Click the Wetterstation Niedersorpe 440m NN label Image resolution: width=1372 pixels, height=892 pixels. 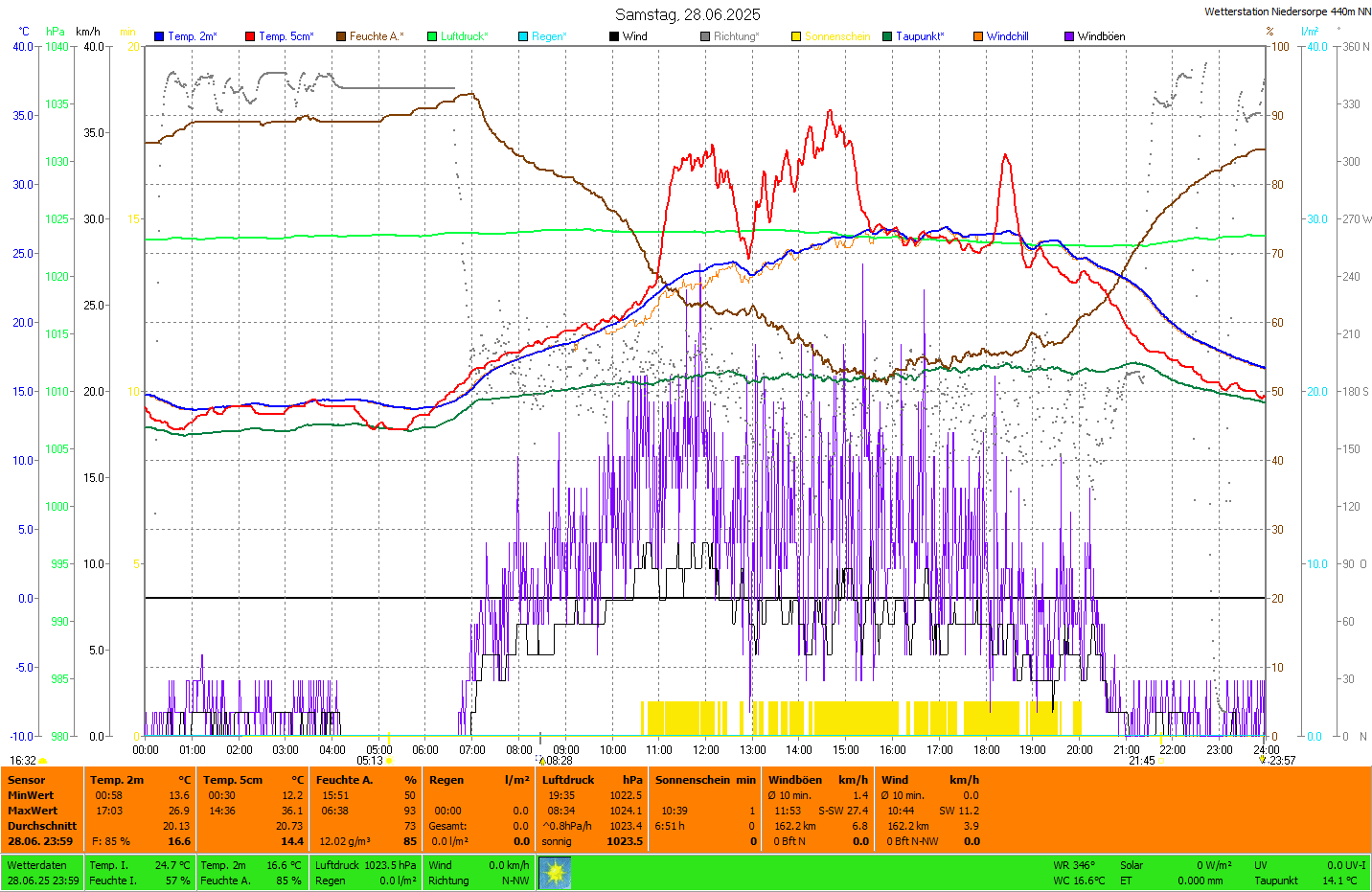[1287, 12]
